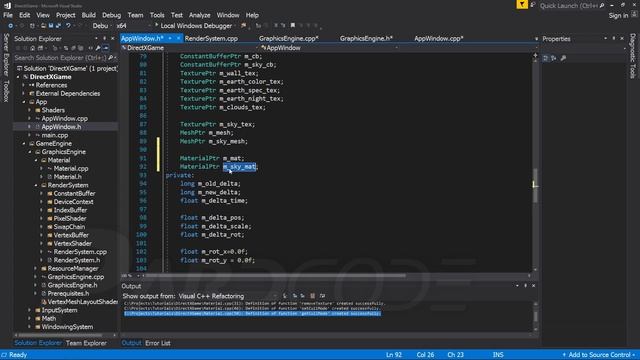Image resolution: width=640 pixels, height=360 pixels.
Task: Start Local Windows Debugger
Action: pos(193,26)
